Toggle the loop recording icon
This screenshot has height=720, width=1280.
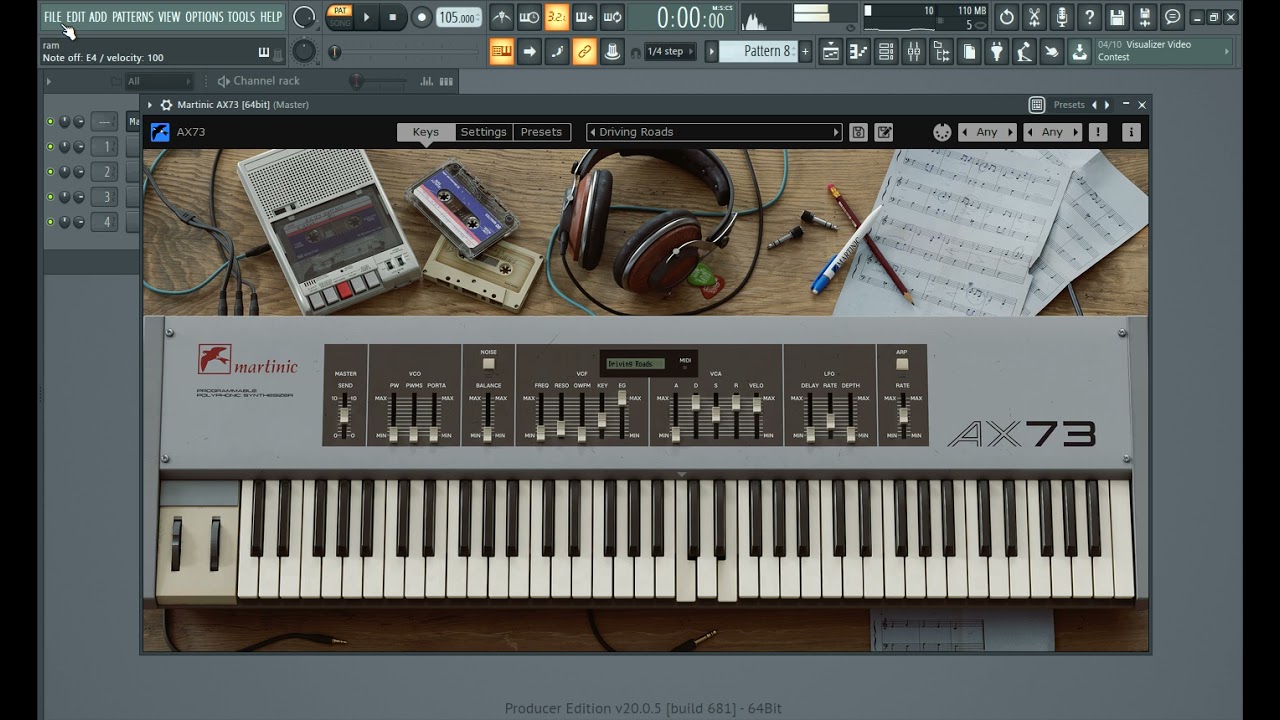612,17
